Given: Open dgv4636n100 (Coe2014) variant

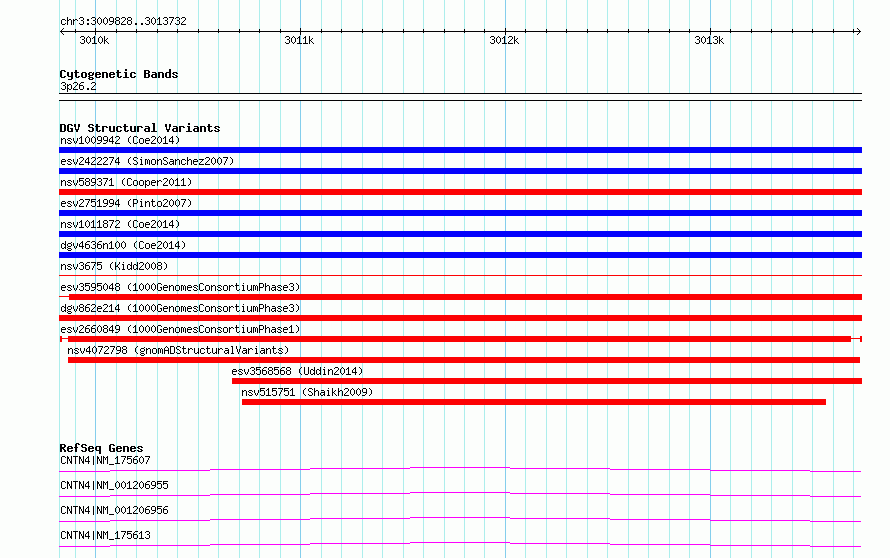Looking at the screenshot, I should (123, 245).
